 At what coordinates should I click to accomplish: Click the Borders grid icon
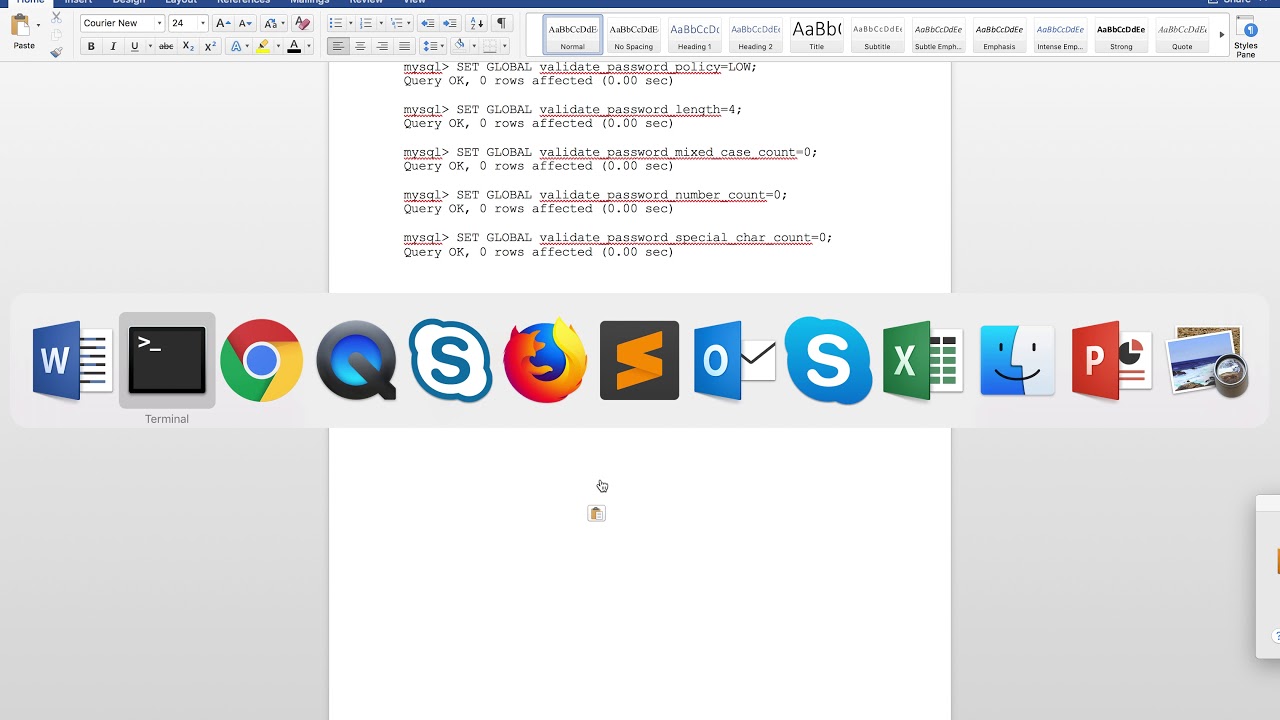[489, 46]
